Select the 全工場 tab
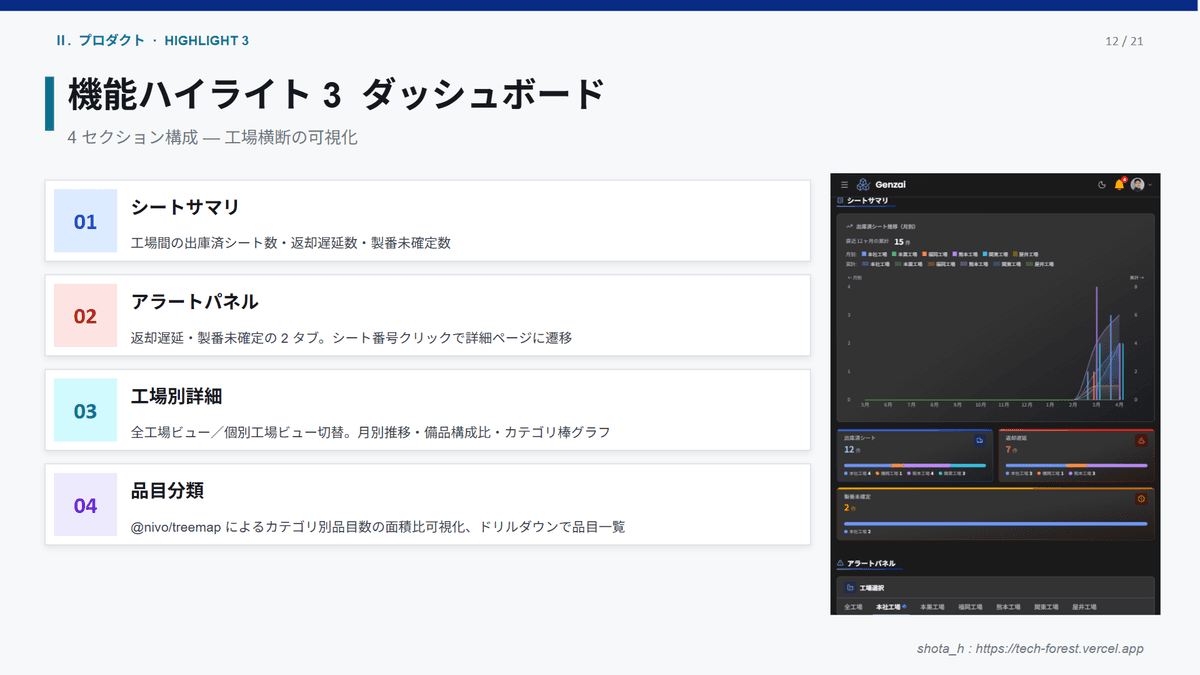 click(853, 607)
